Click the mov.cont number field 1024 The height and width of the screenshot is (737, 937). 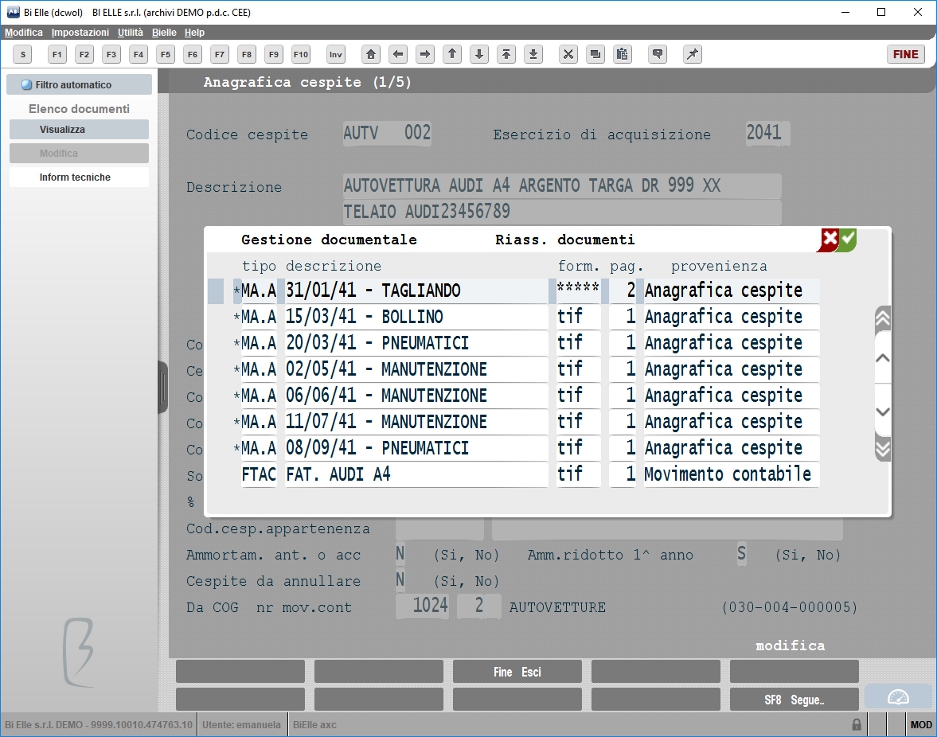coord(423,606)
